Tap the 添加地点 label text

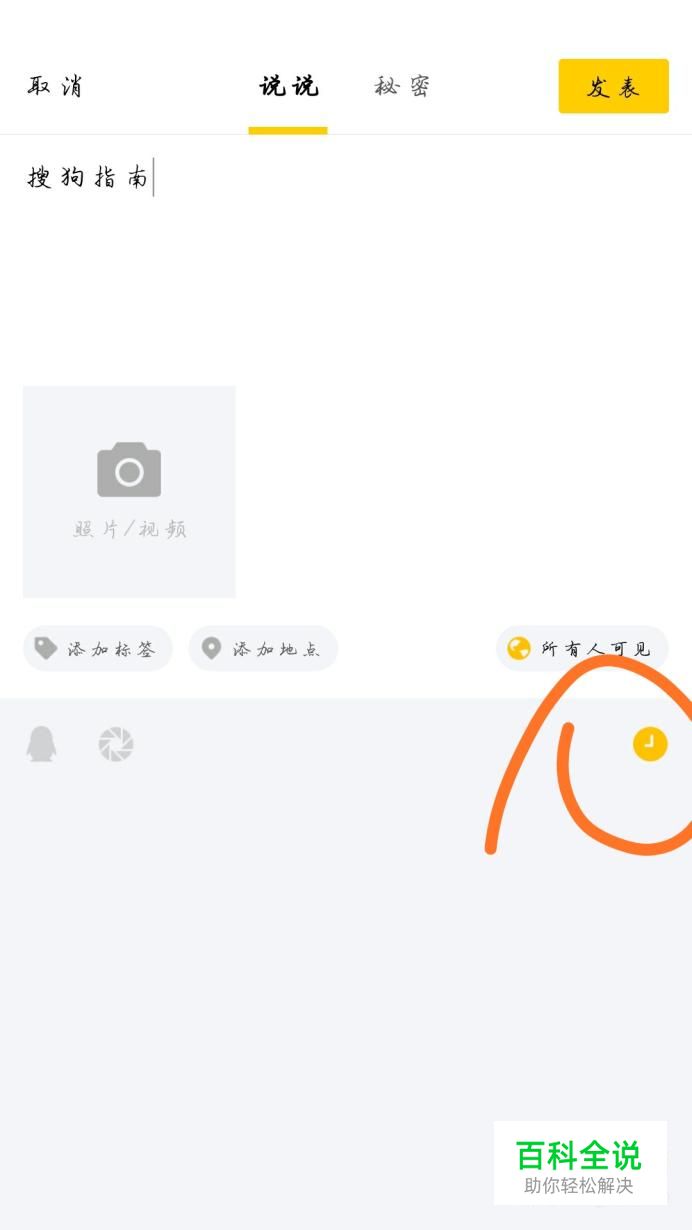click(x=277, y=649)
